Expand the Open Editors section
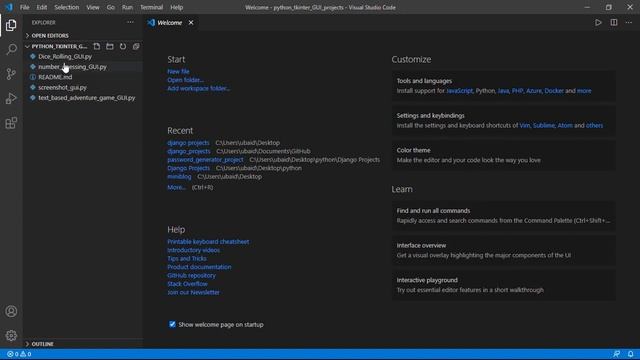Image resolution: width=640 pixels, height=360 pixels. (x=82, y=36)
